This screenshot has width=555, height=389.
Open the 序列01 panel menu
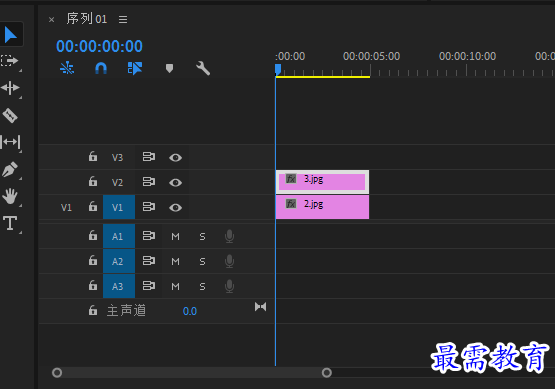coord(123,19)
